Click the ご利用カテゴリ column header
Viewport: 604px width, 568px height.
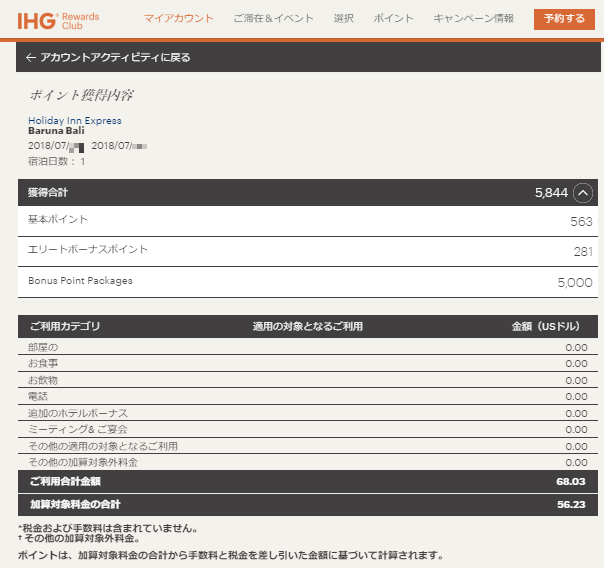coord(65,326)
